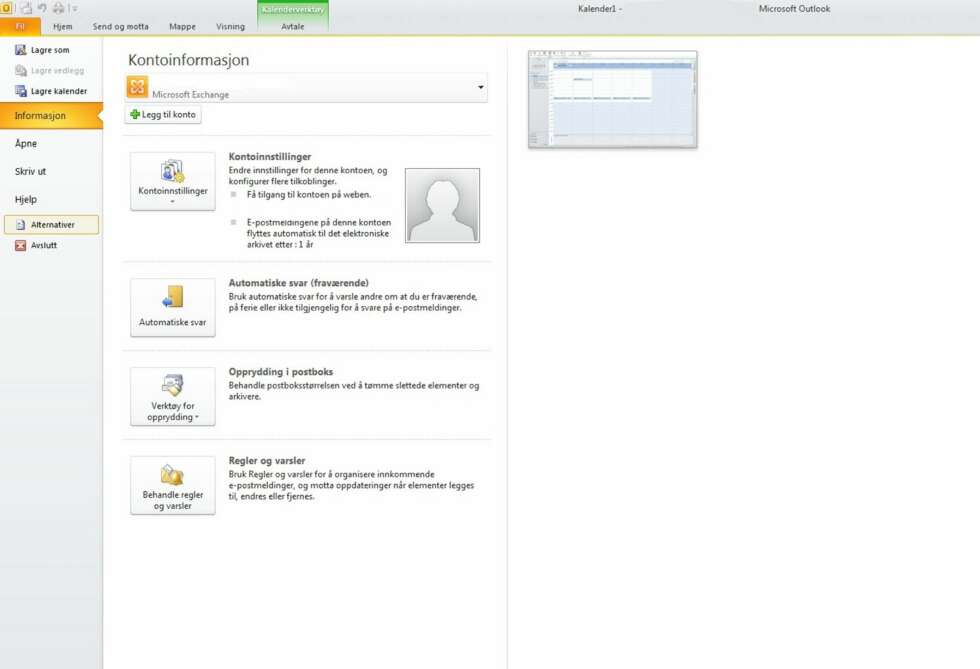Click the profile picture placeholder

coord(442,205)
